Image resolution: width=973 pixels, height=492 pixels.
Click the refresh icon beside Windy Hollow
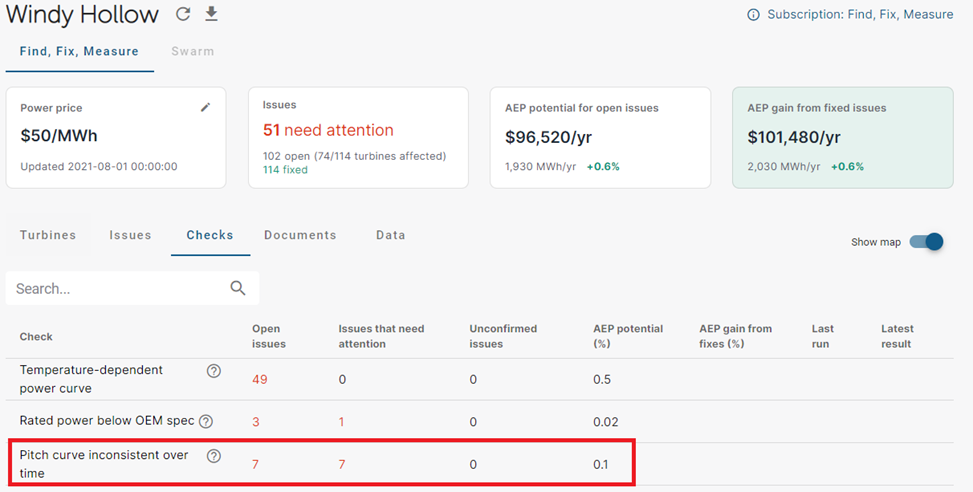(x=182, y=14)
